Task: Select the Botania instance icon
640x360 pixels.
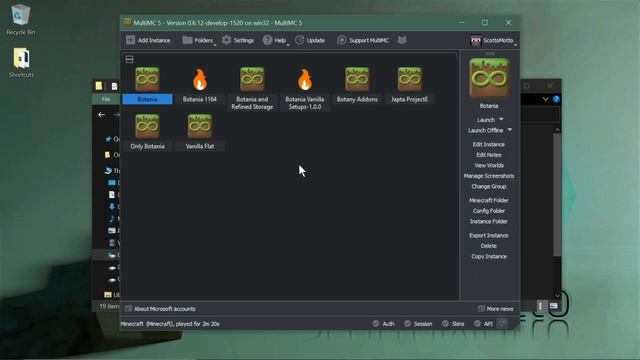Action: tap(147, 79)
